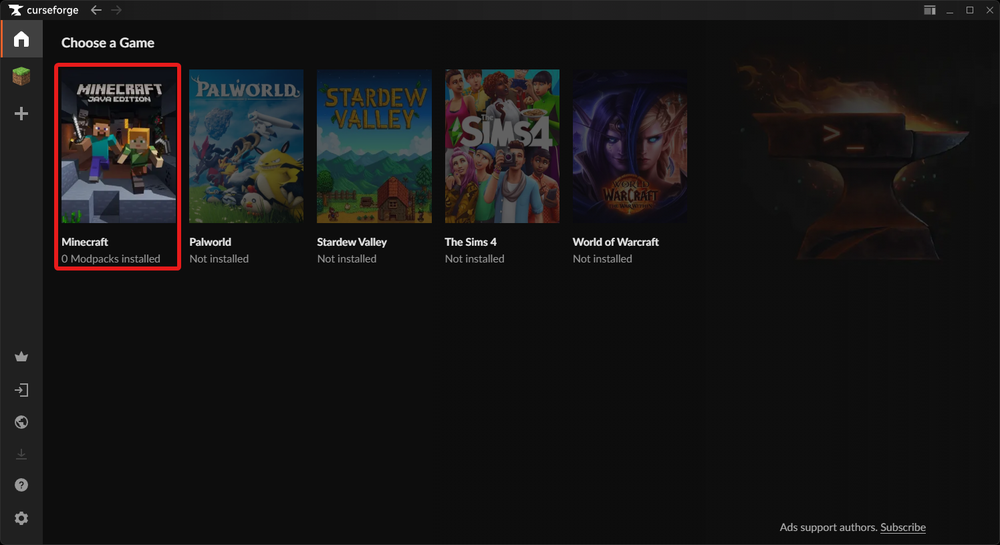Open the Home icon in sidebar
The width and height of the screenshot is (1000, 545).
21,40
